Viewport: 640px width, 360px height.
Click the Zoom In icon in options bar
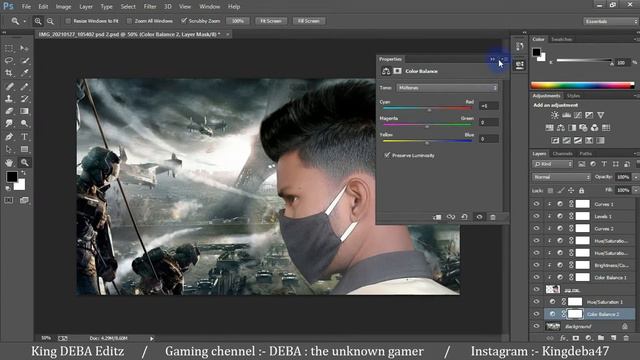pos(38,21)
